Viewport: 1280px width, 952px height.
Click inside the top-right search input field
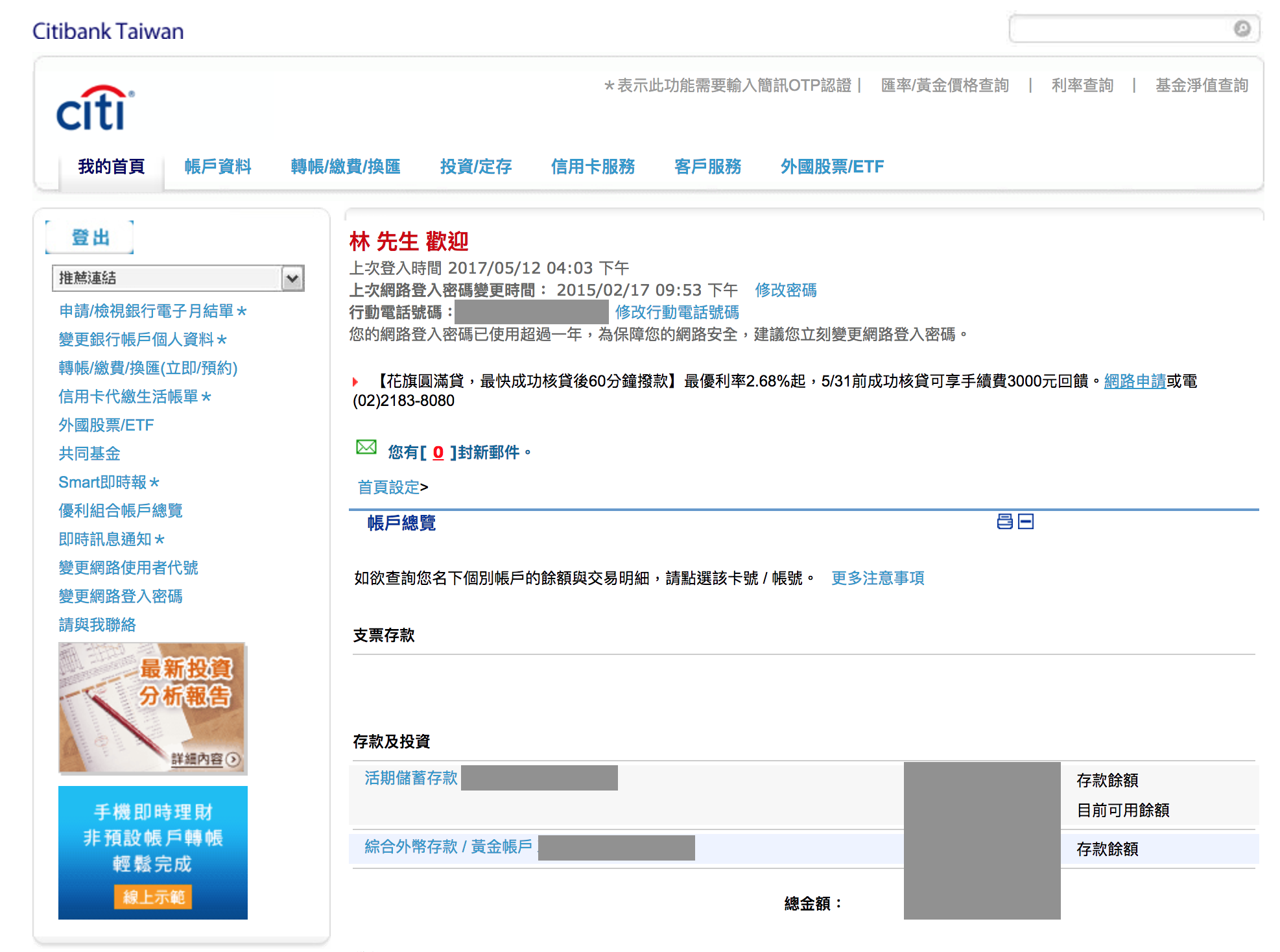click(1128, 29)
